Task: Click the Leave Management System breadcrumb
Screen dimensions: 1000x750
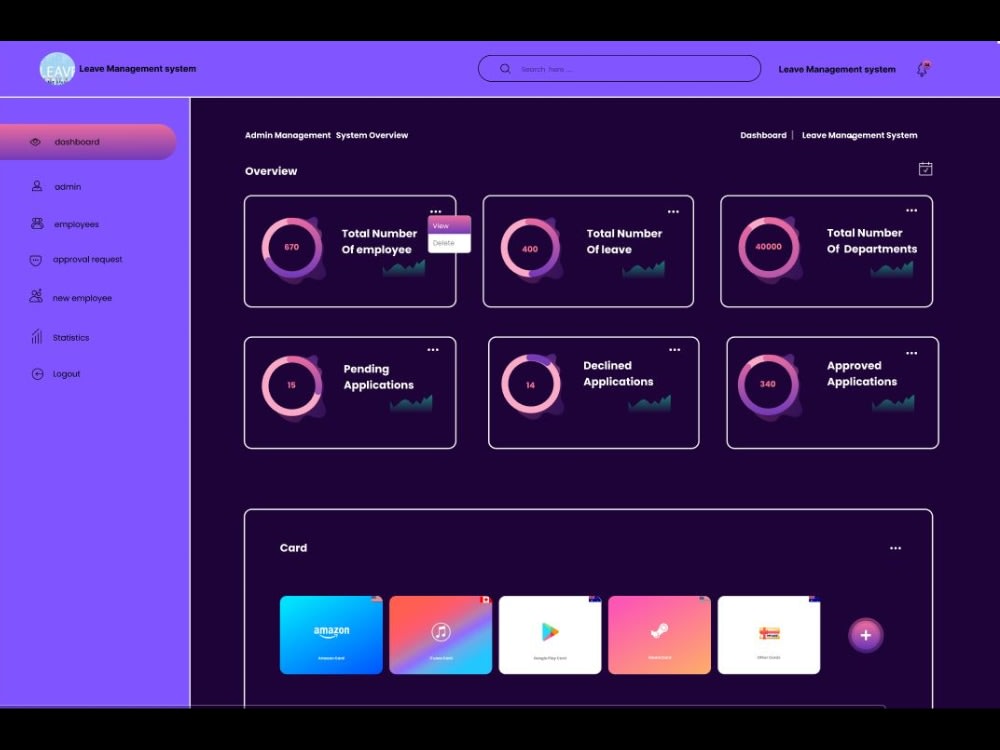Action: [x=859, y=135]
